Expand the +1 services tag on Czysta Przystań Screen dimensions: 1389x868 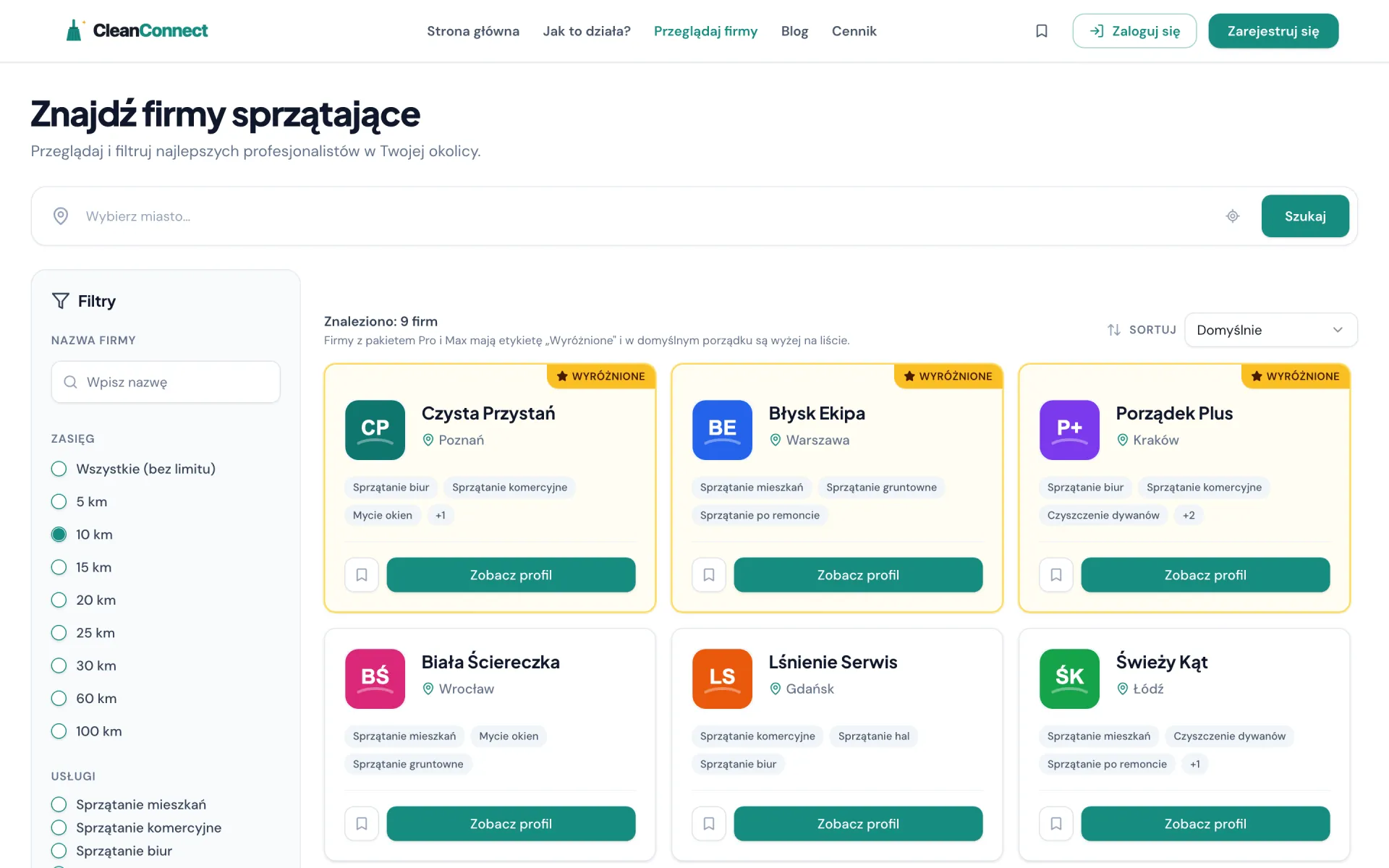click(441, 515)
